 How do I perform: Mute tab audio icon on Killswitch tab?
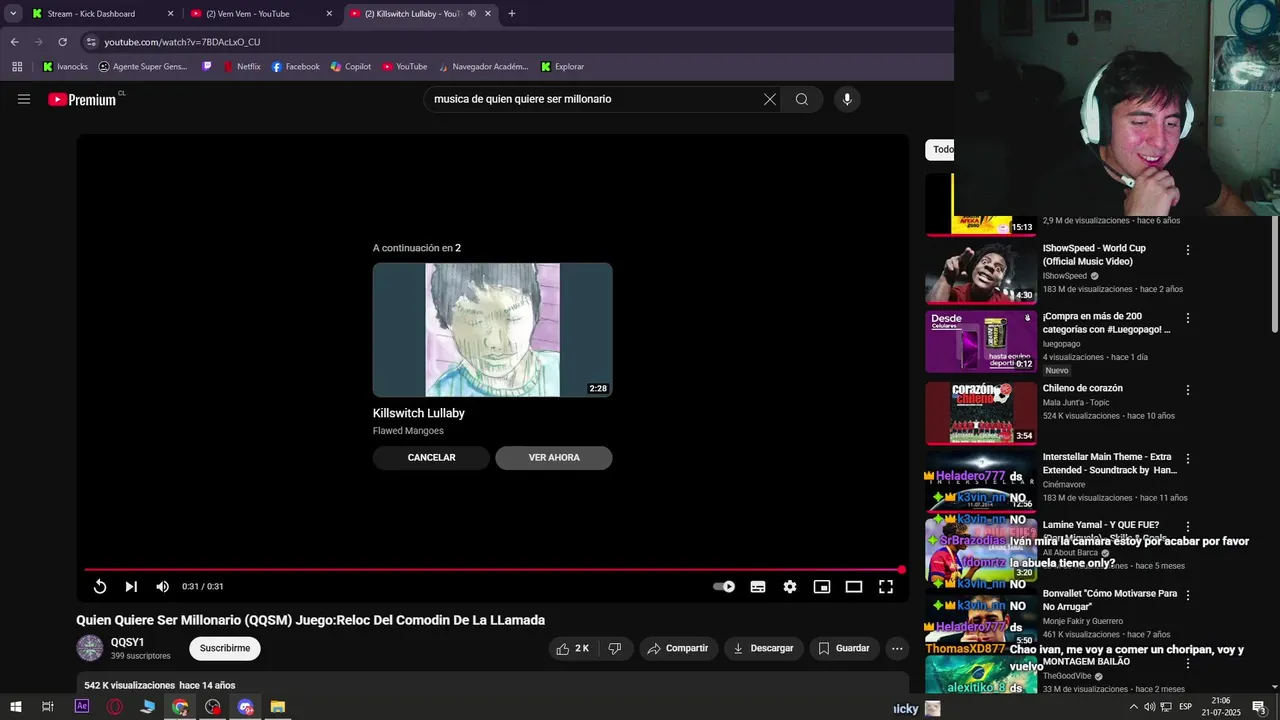471,14
